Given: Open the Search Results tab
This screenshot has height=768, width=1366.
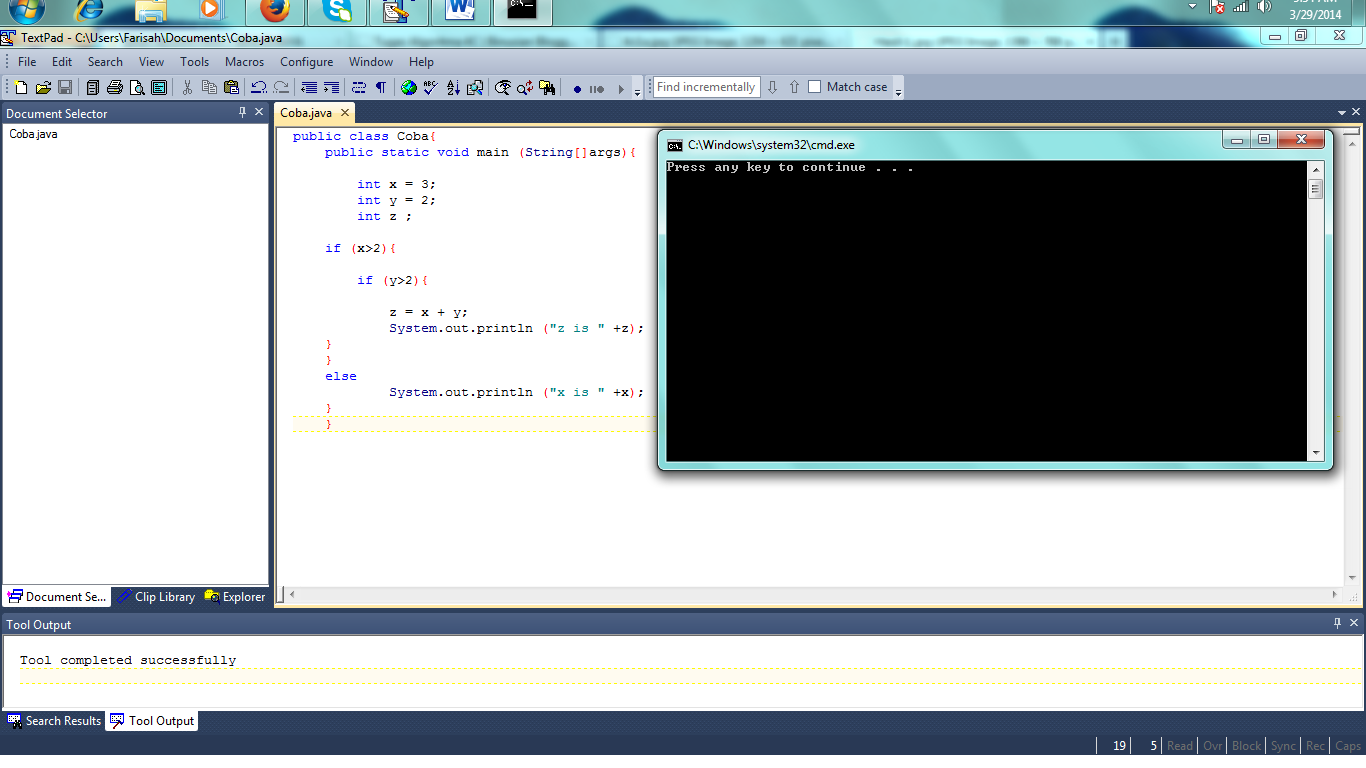Looking at the screenshot, I should click(x=55, y=721).
